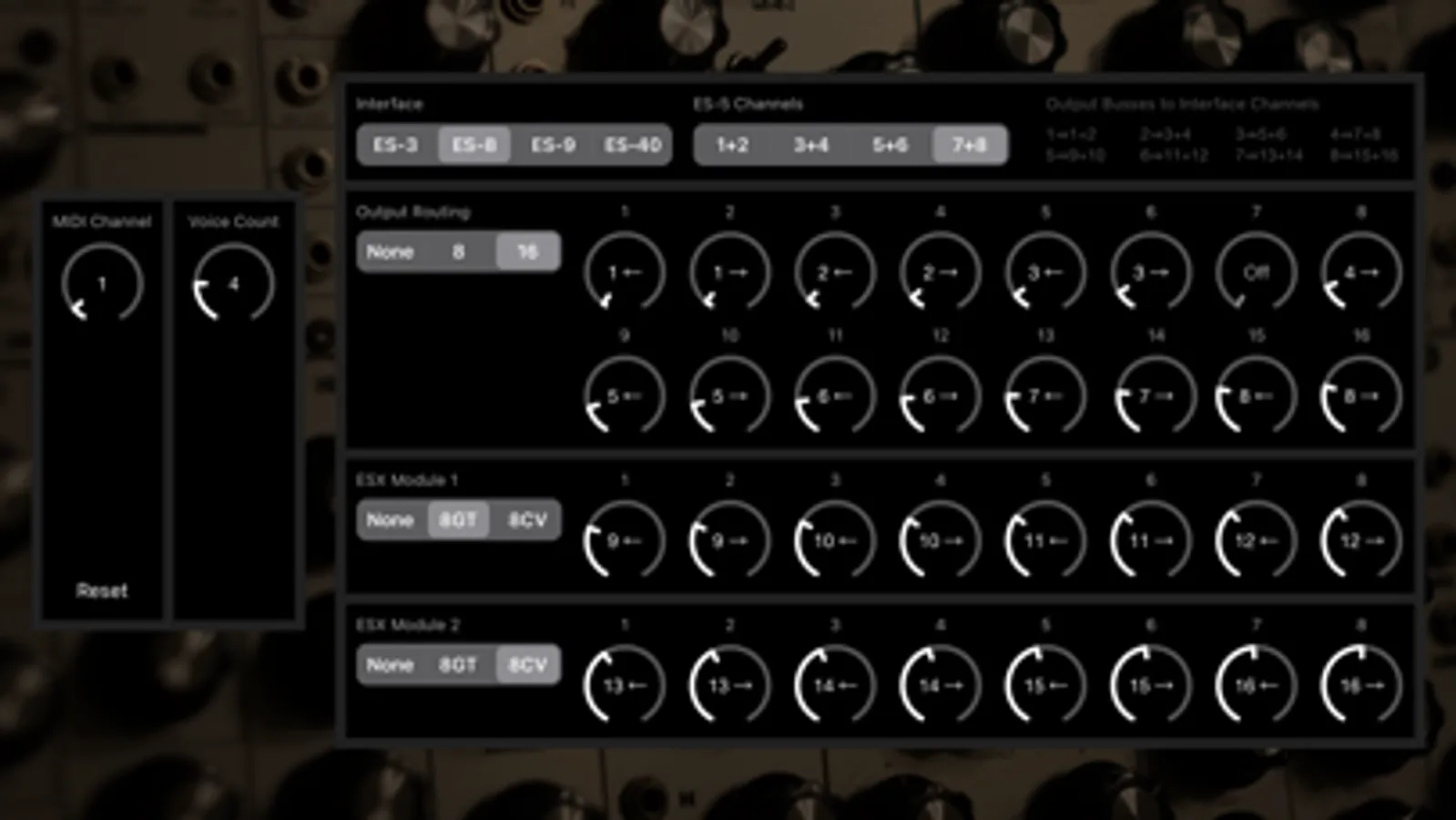This screenshot has height=820, width=1456.
Task: Adjust the MIDI Channel knob
Action: (x=102, y=283)
